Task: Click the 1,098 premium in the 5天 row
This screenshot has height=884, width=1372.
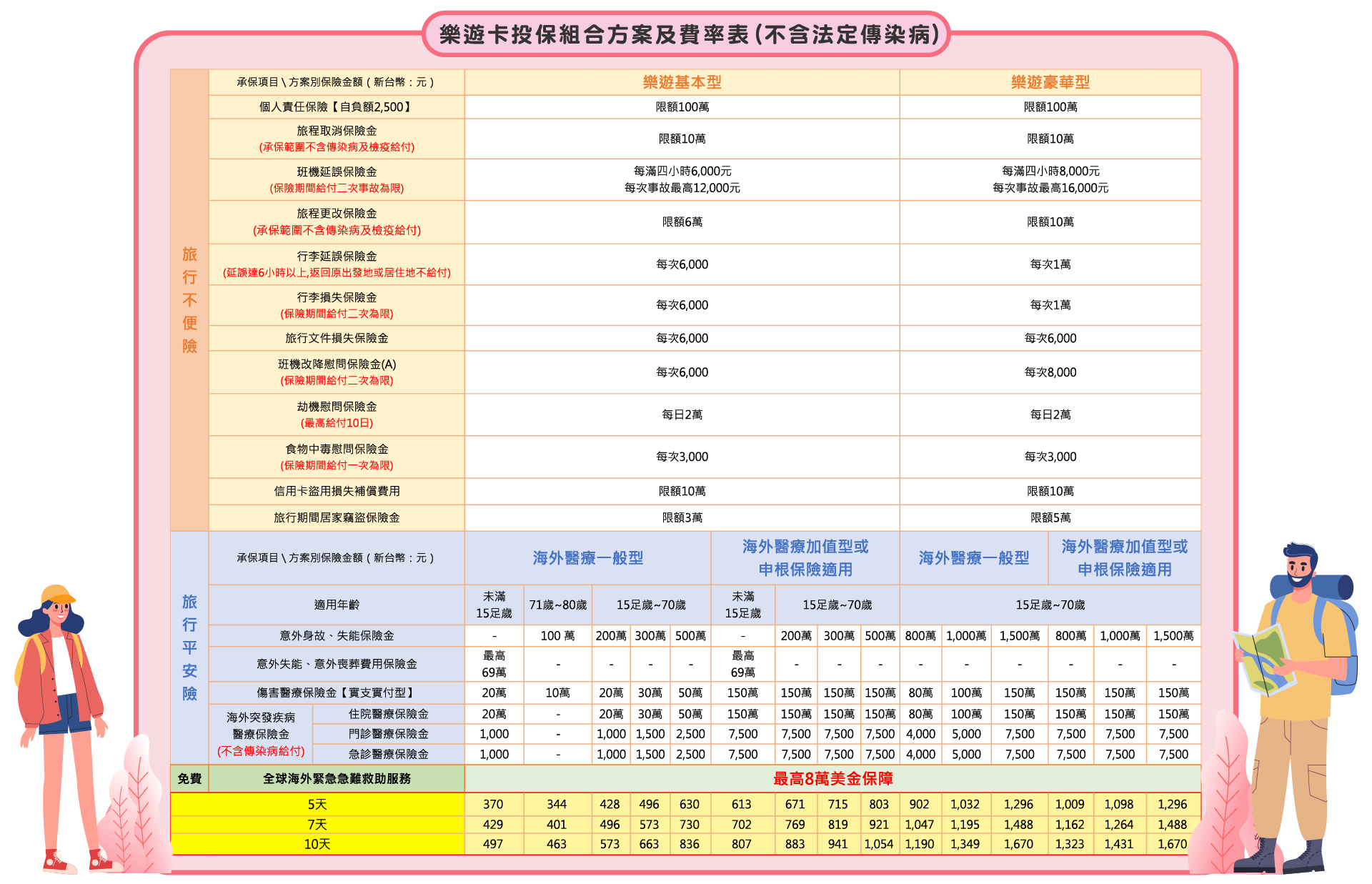Action: coord(1119,804)
